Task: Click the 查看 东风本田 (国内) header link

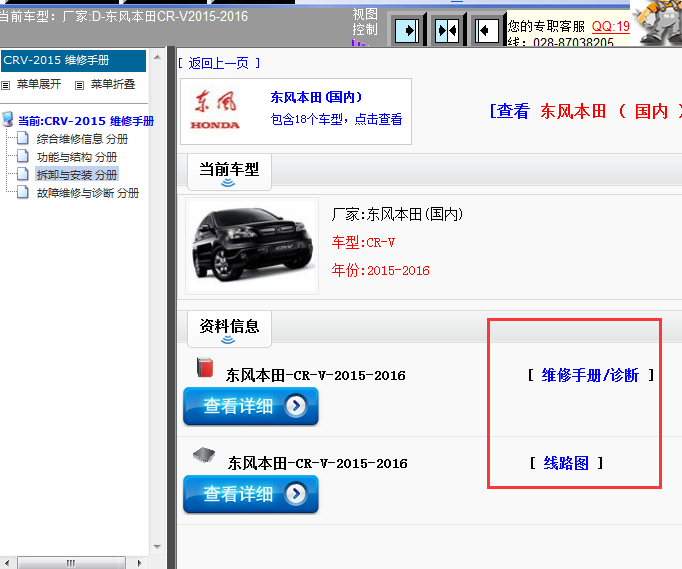Action: click(585, 111)
